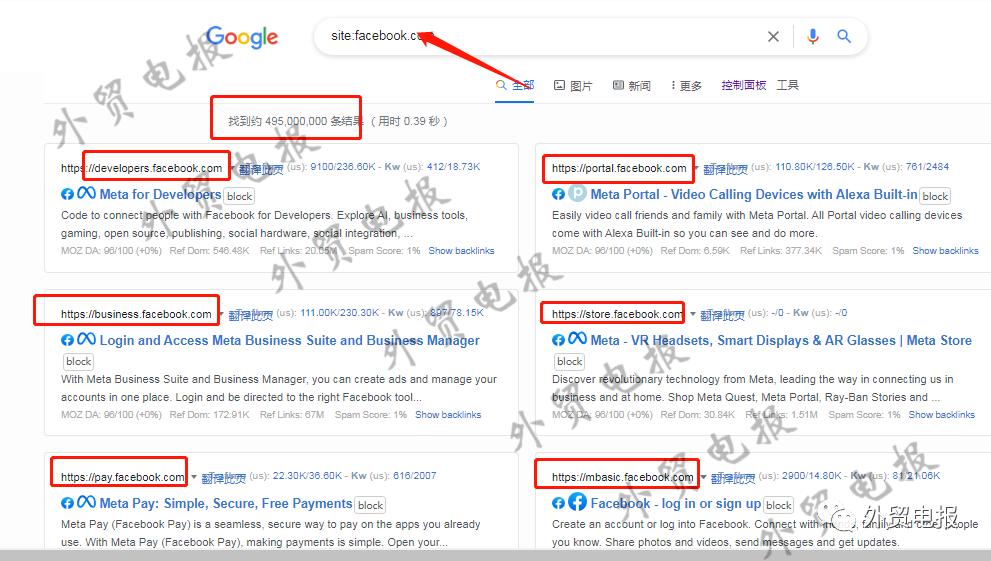Click the https://pay.facebook.com URL text
Viewport: 991px width, 561px height.
tap(123, 477)
